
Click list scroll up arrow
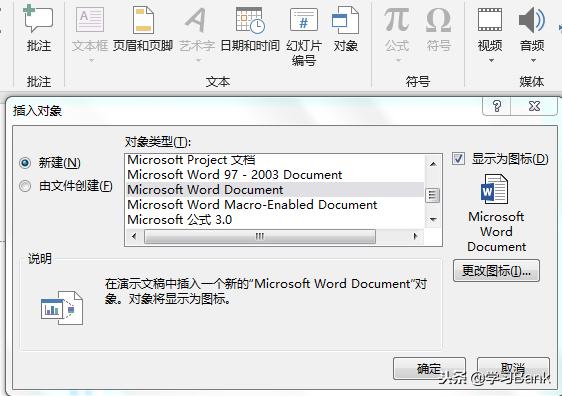433,164
